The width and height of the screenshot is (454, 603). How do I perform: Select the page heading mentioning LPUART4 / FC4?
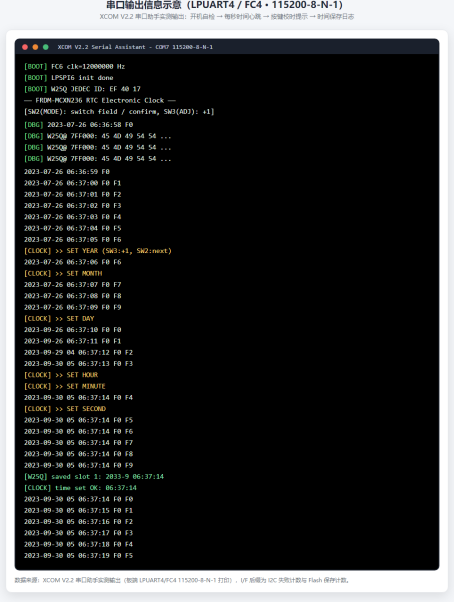coord(225,5)
